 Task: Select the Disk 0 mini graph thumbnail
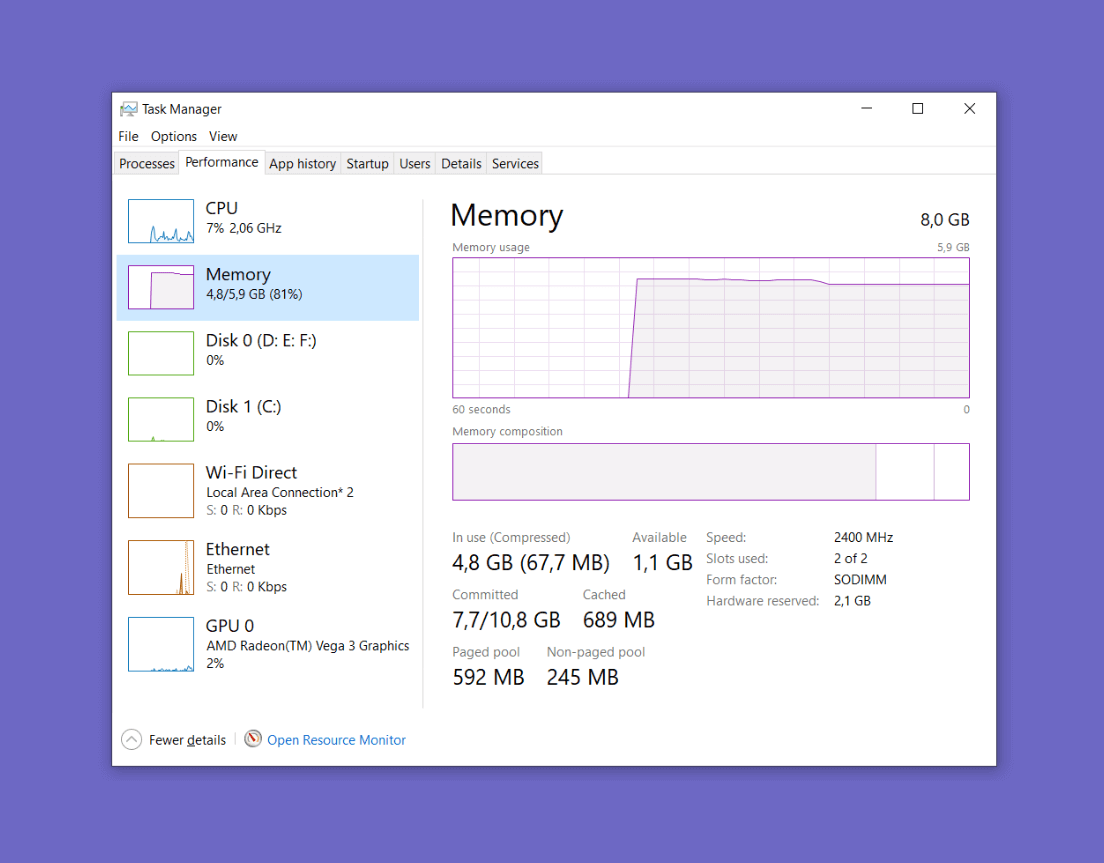tap(161, 353)
